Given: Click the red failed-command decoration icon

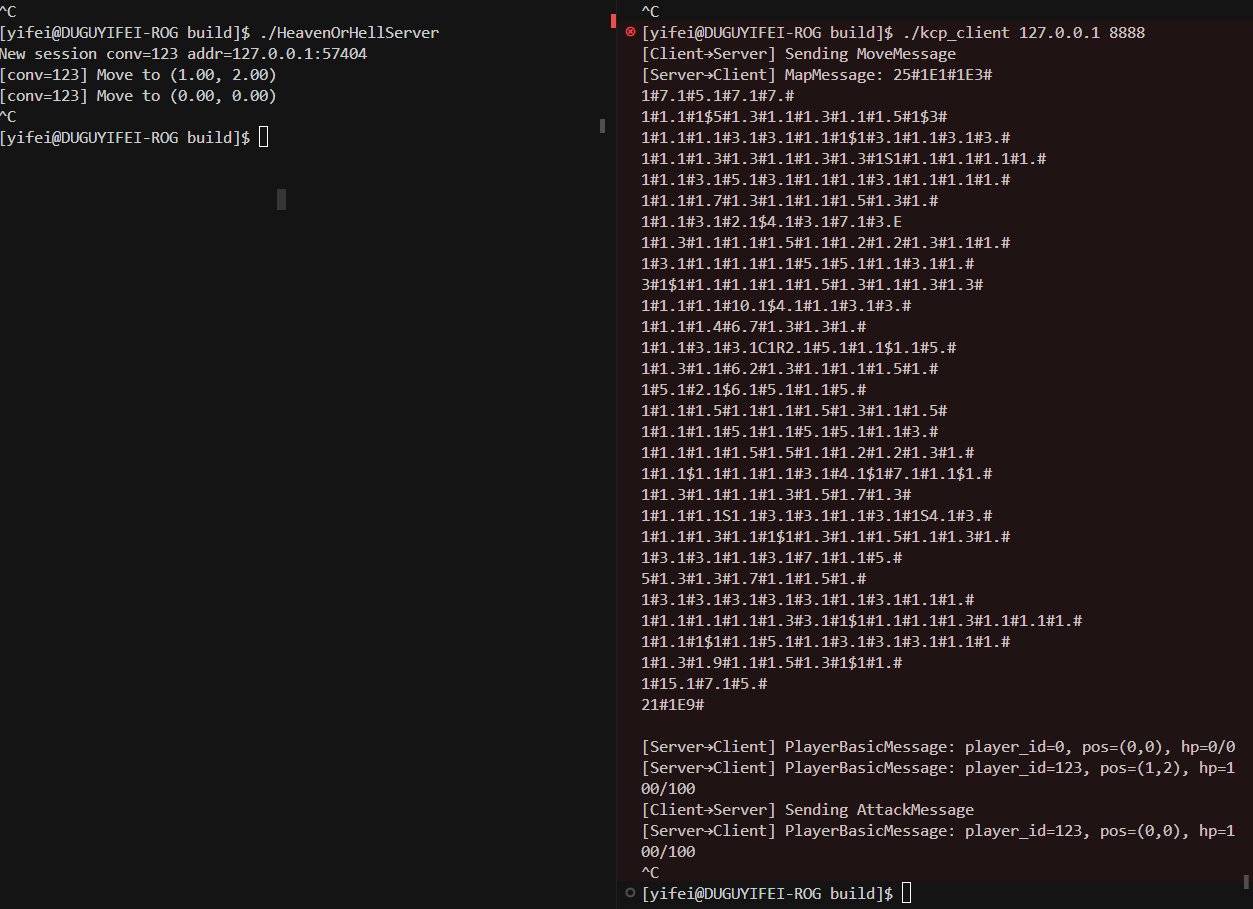Looking at the screenshot, I should tap(630, 32).
